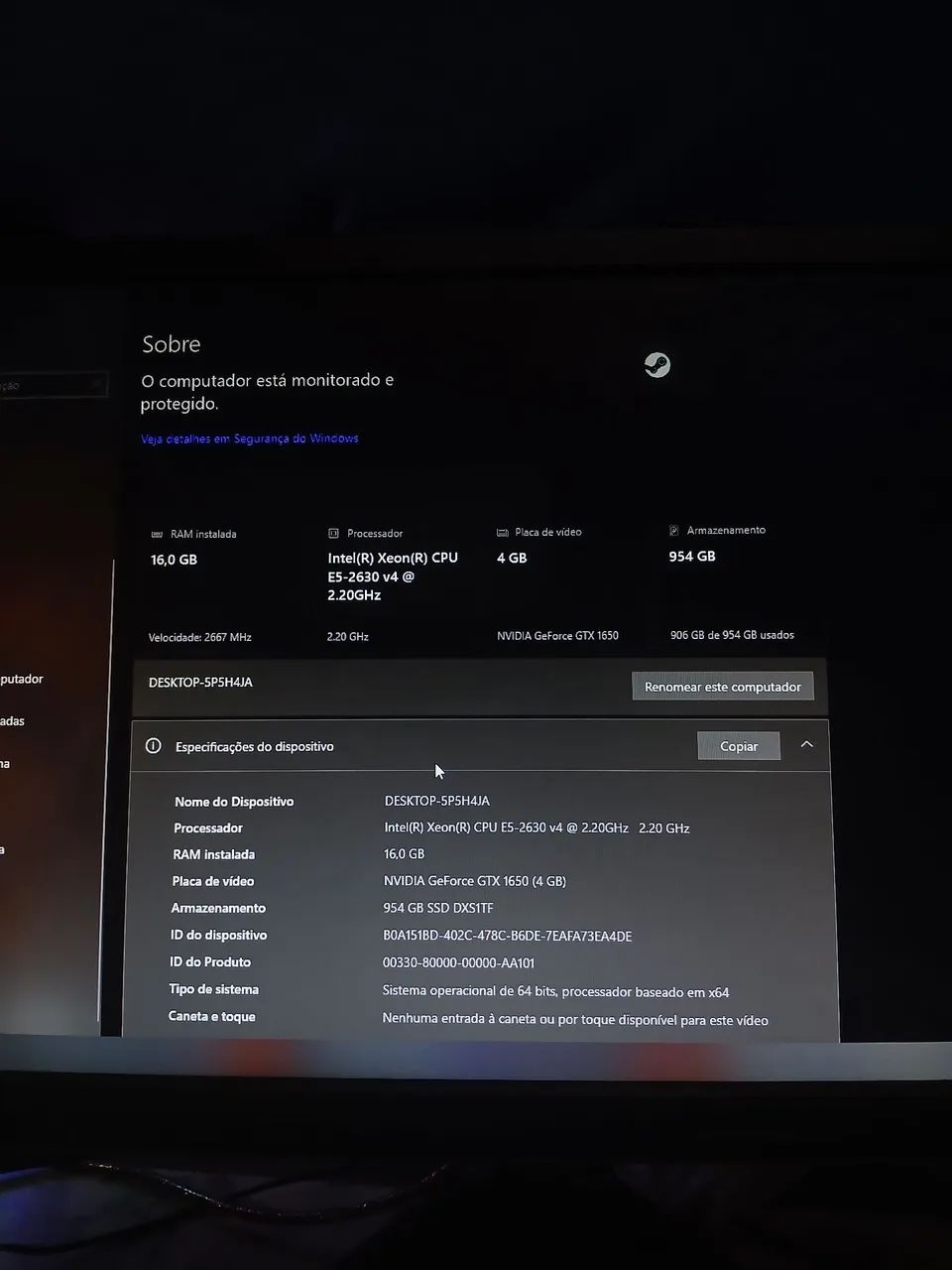Click the 954 GB SSD DXS1TF value

click(x=438, y=908)
